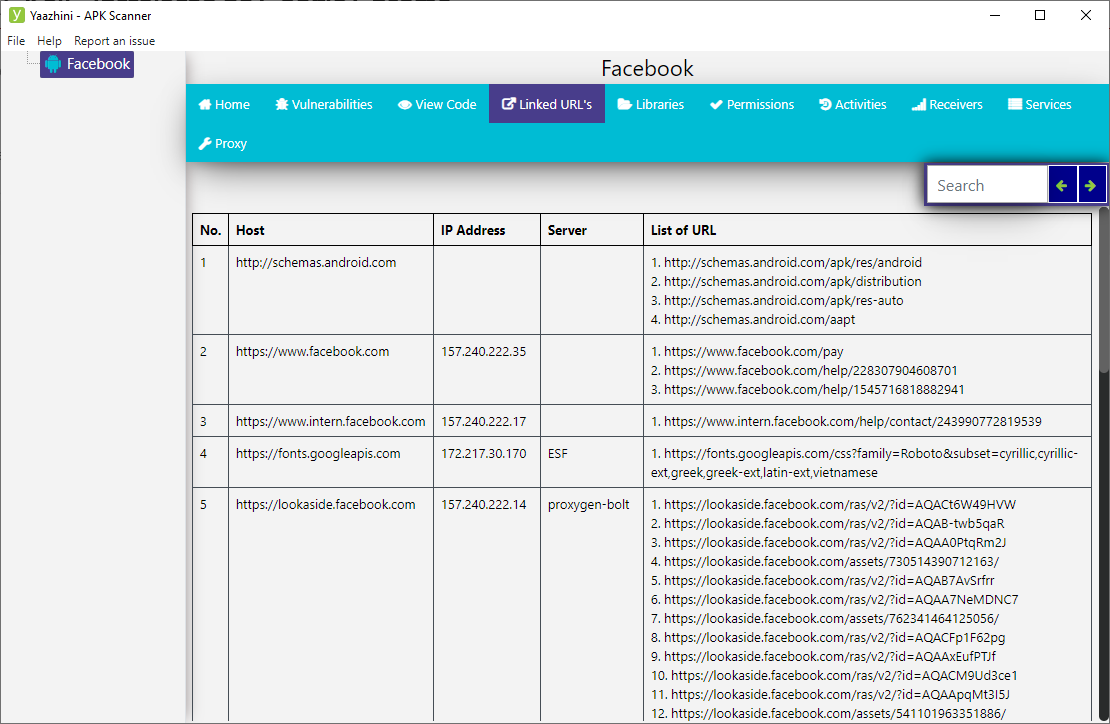Click the No. column header
Viewport: 1110px width, 724px height.
coord(210,230)
